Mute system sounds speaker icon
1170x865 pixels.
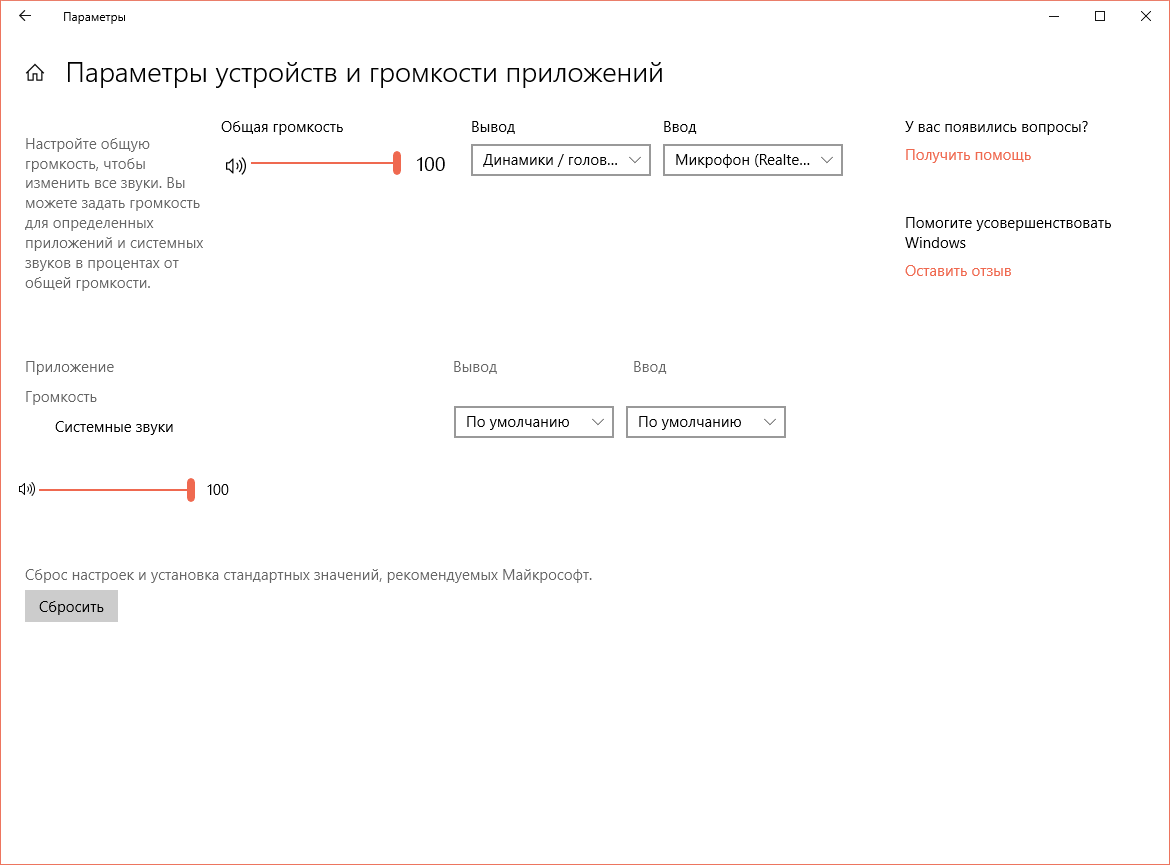(x=27, y=490)
